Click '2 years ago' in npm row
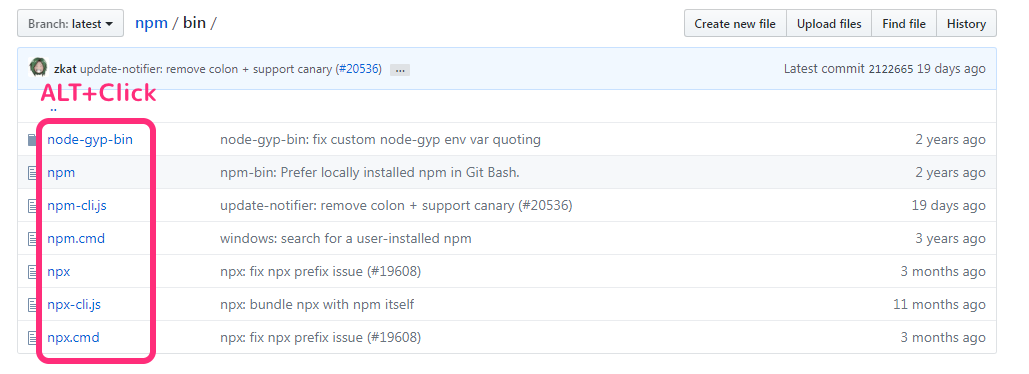The width and height of the screenshot is (1029, 374). click(x=950, y=173)
